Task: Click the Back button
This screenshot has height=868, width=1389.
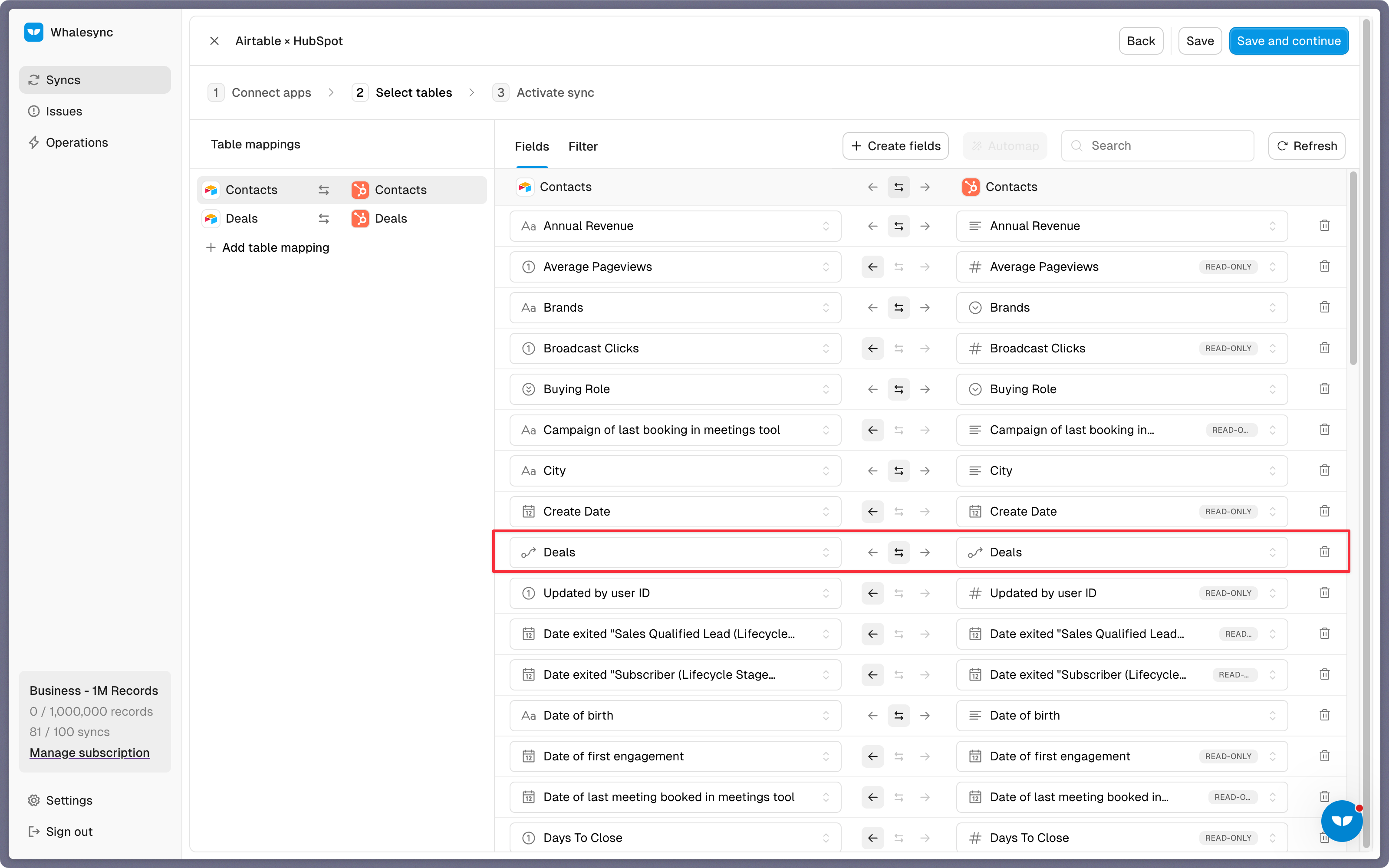Action: tap(1140, 41)
